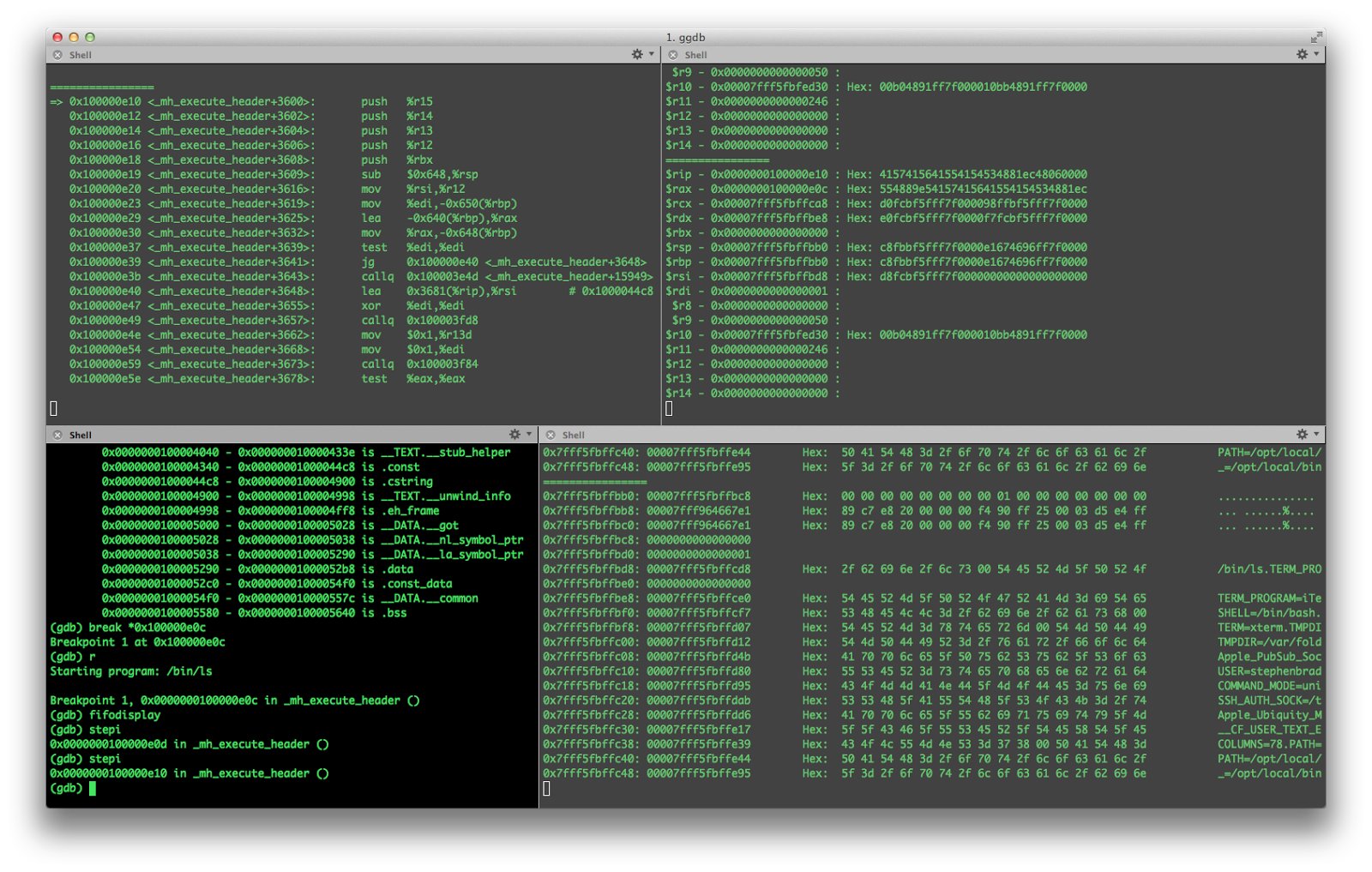Click the 'xor %edi,%edi' instruction line
The height and width of the screenshot is (872, 1372).
click(268, 306)
